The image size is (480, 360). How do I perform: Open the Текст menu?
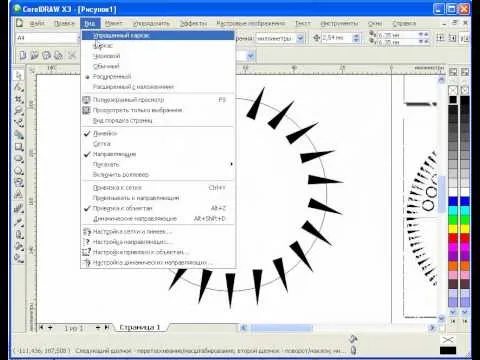tap(303, 23)
